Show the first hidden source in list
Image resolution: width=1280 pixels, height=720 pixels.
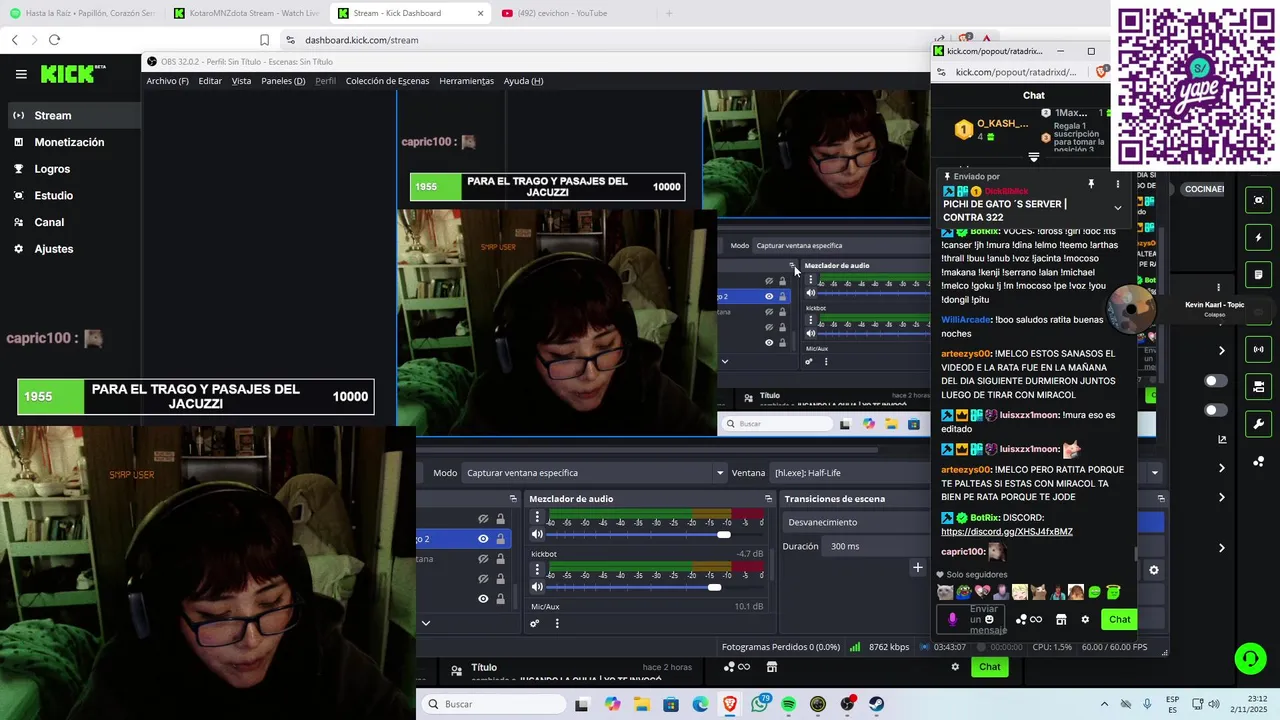483,519
